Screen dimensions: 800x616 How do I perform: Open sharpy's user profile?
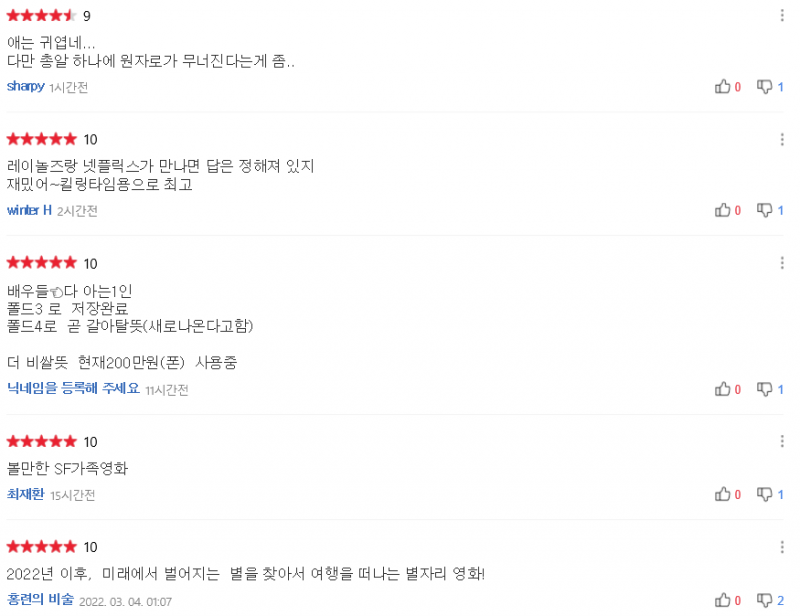coord(26,86)
